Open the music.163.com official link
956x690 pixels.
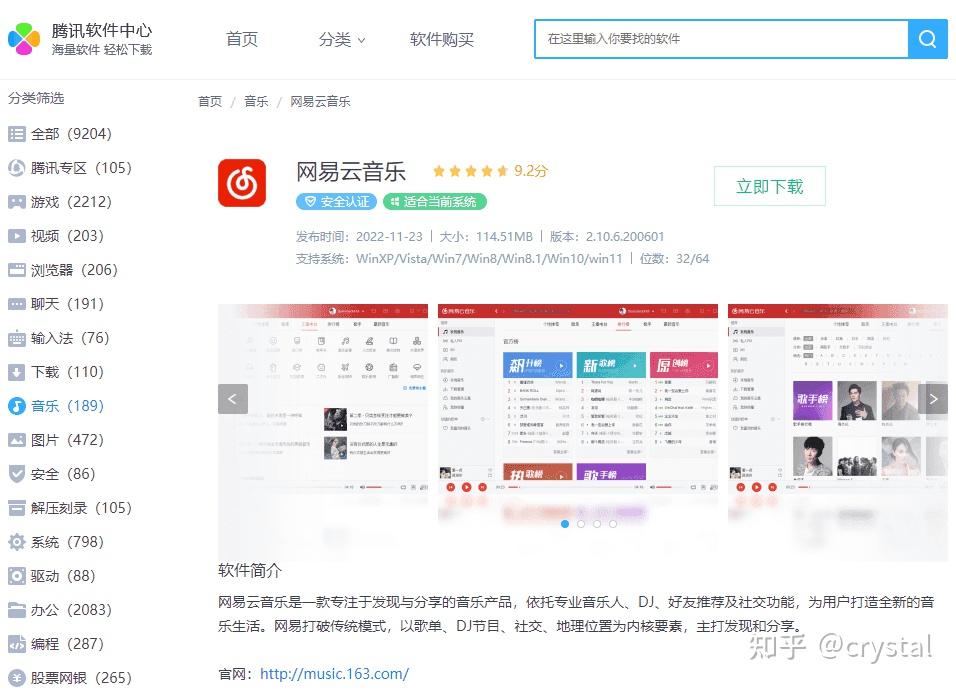(334, 674)
